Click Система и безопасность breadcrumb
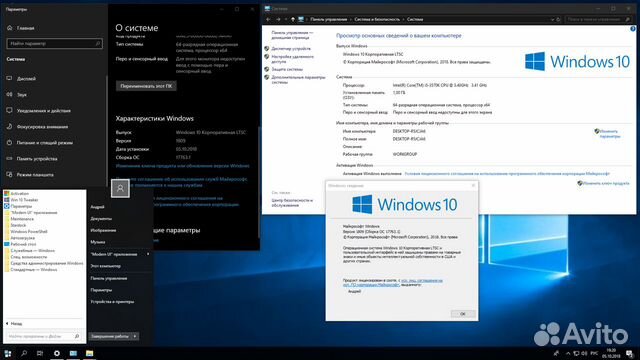 click(377, 19)
